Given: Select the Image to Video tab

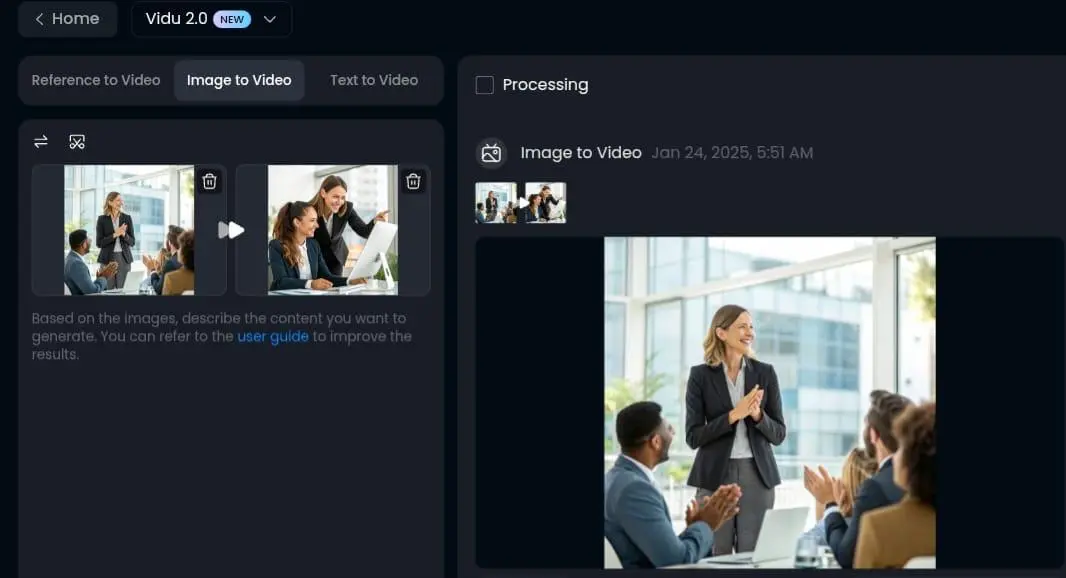Looking at the screenshot, I should coord(239,80).
